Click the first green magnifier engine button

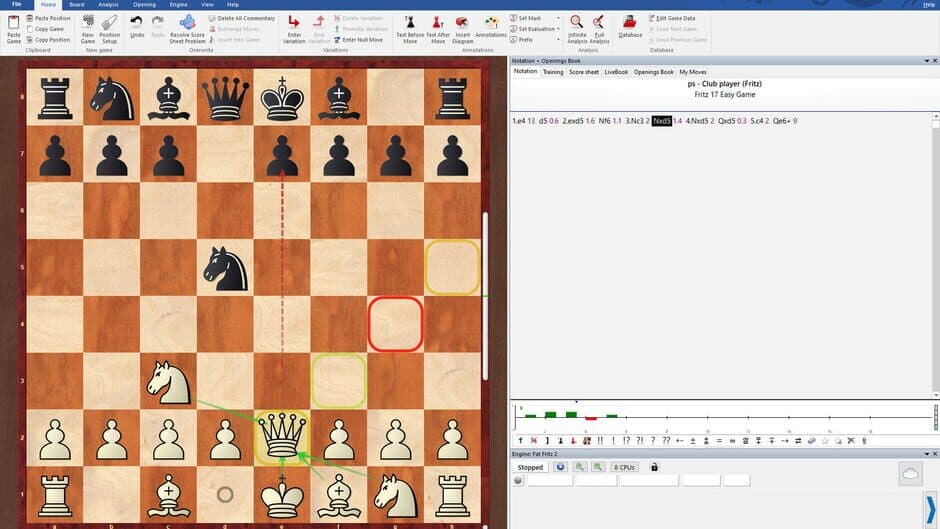click(x=580, y=467)
